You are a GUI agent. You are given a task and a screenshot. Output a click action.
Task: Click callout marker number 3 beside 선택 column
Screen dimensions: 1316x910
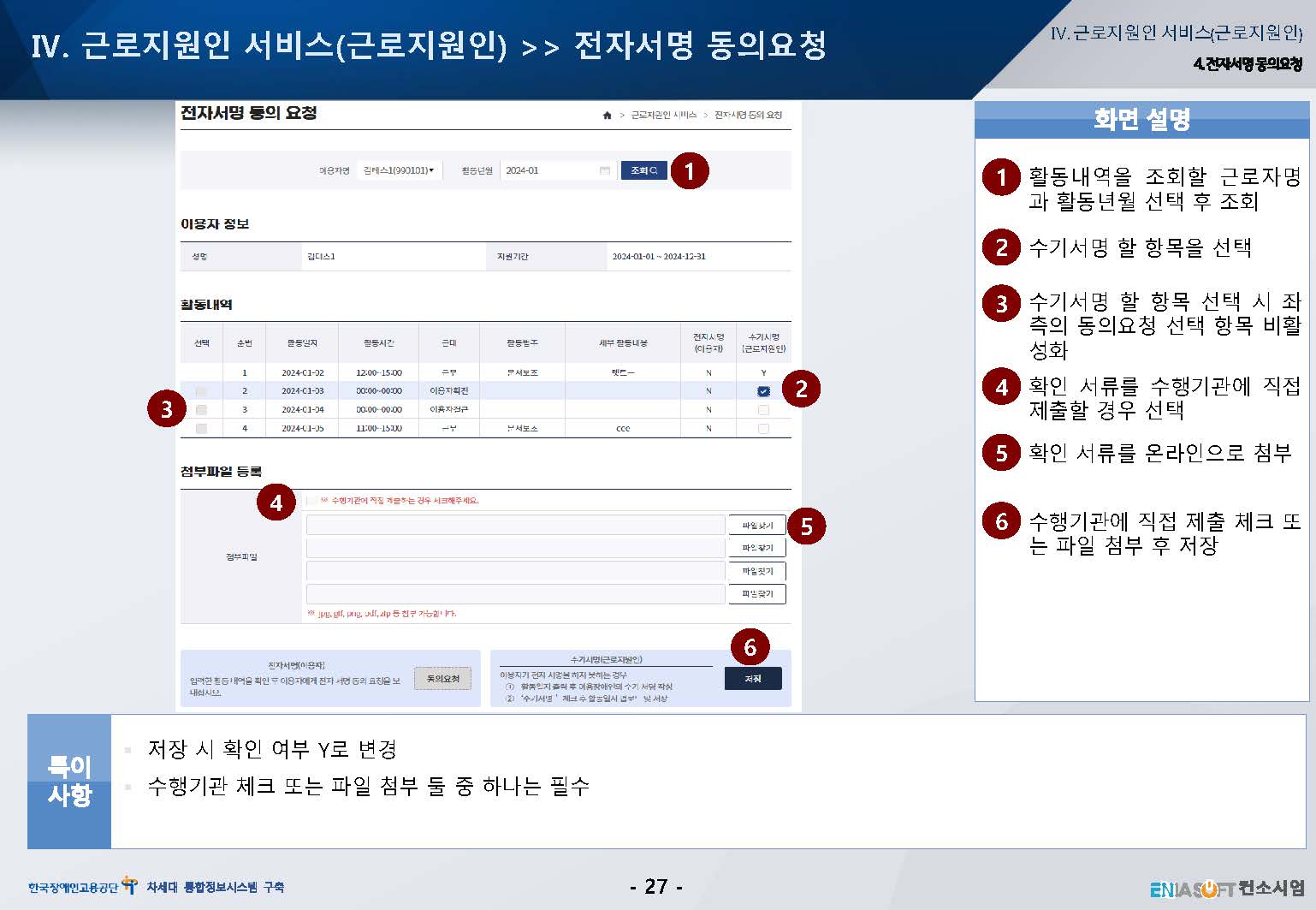tap(166, 409)
